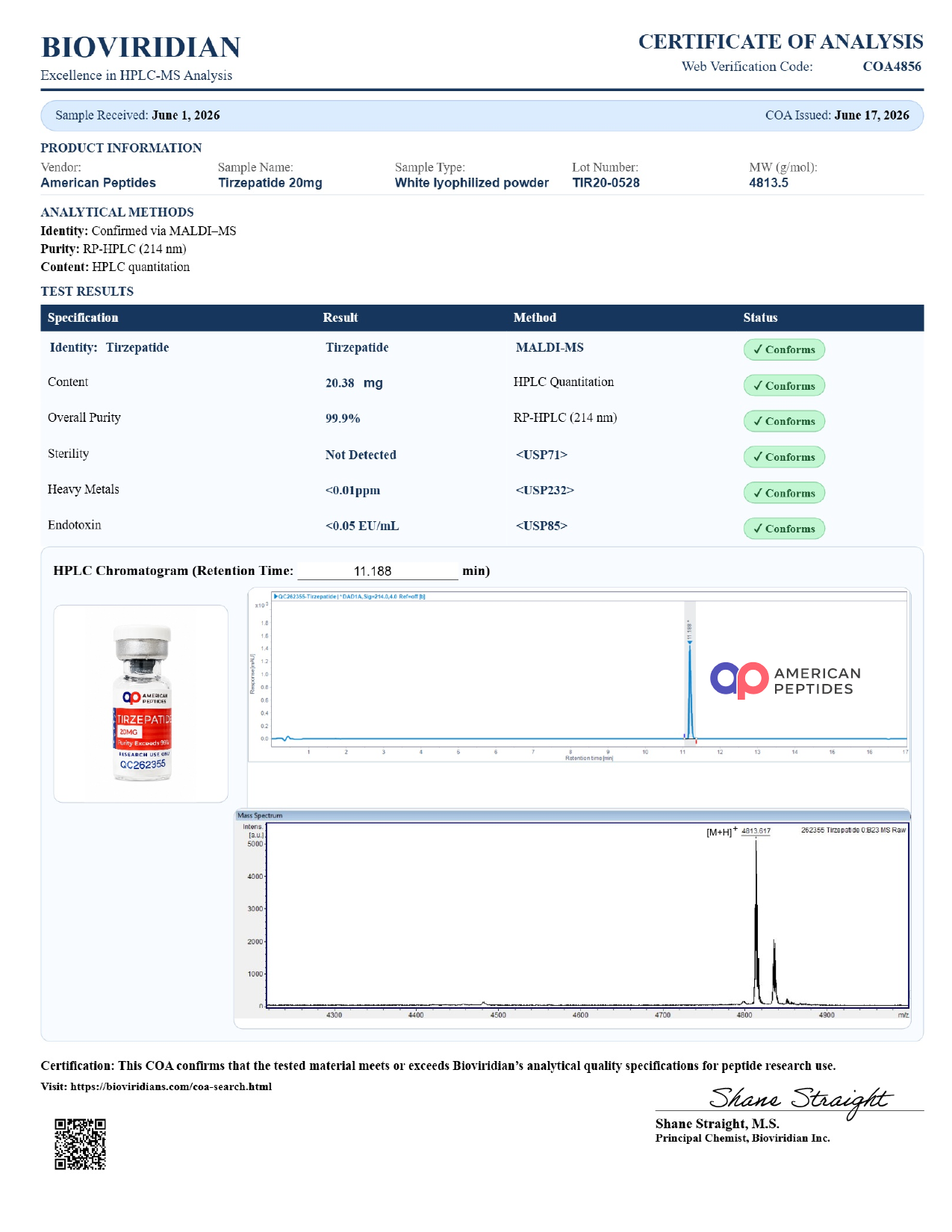
Task: Click the Sample Received date June 1, 2026
Action: coord(186,115)
